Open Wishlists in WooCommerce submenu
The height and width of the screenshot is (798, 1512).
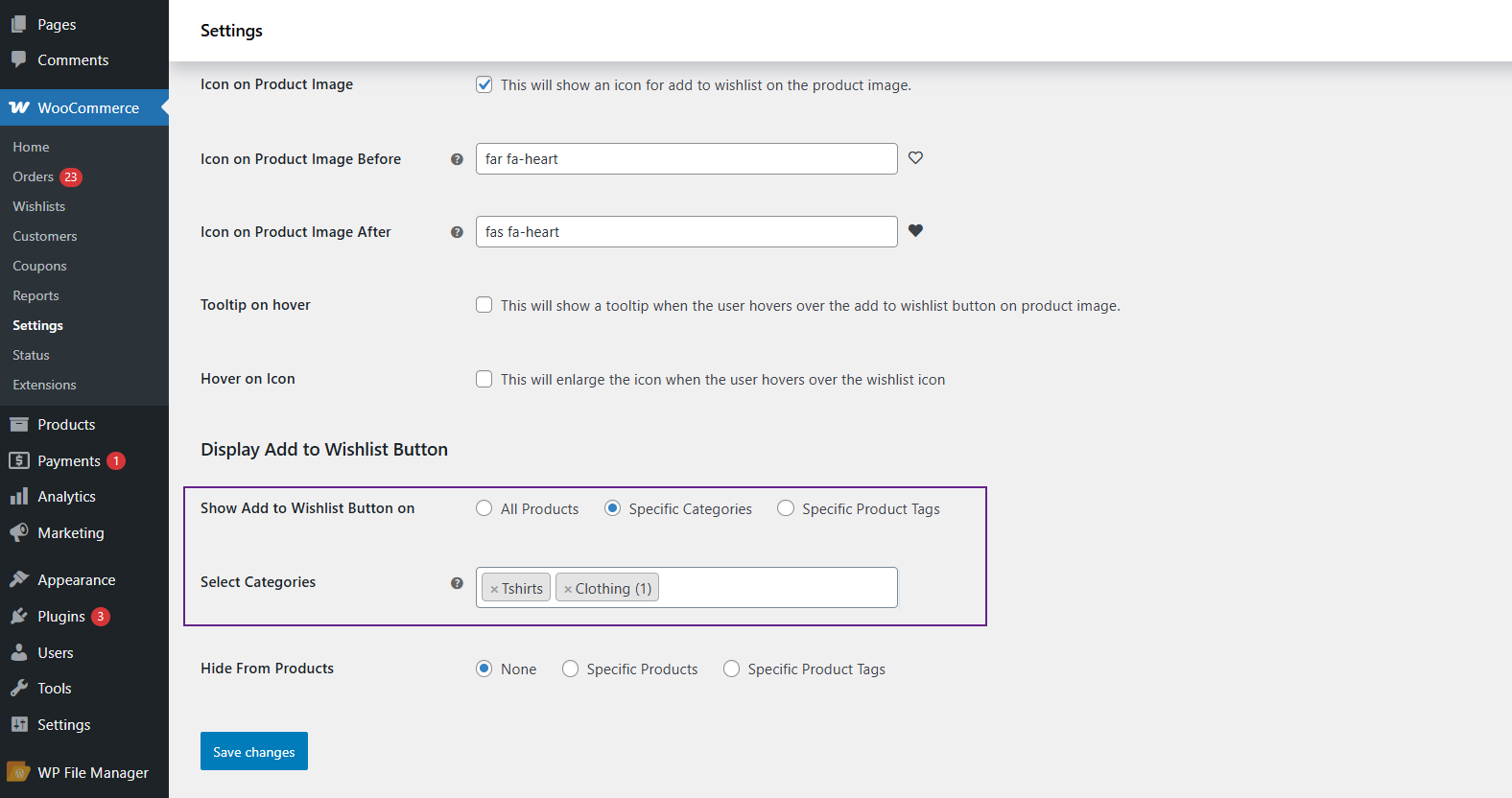39,206
